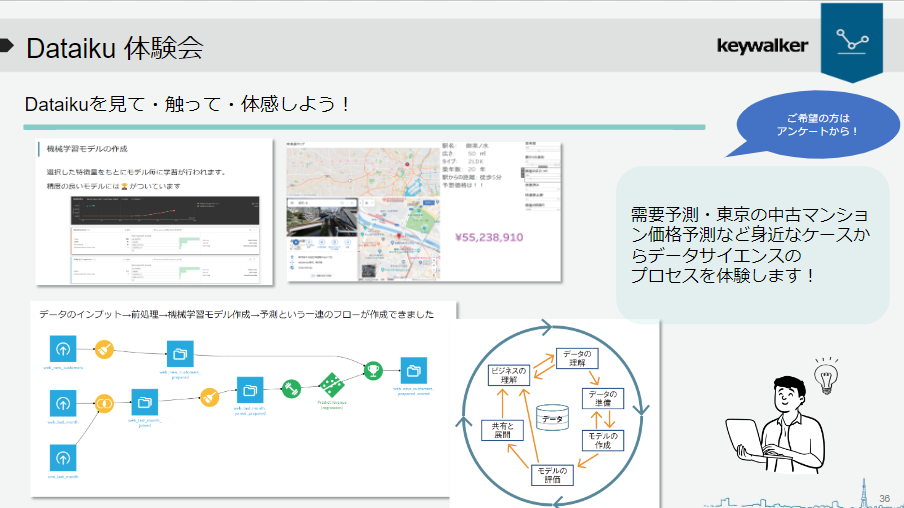Open the web_new_customers_prepared folder dataset
The width and height of the screenshot is (904, 508).
click(180, 354)
